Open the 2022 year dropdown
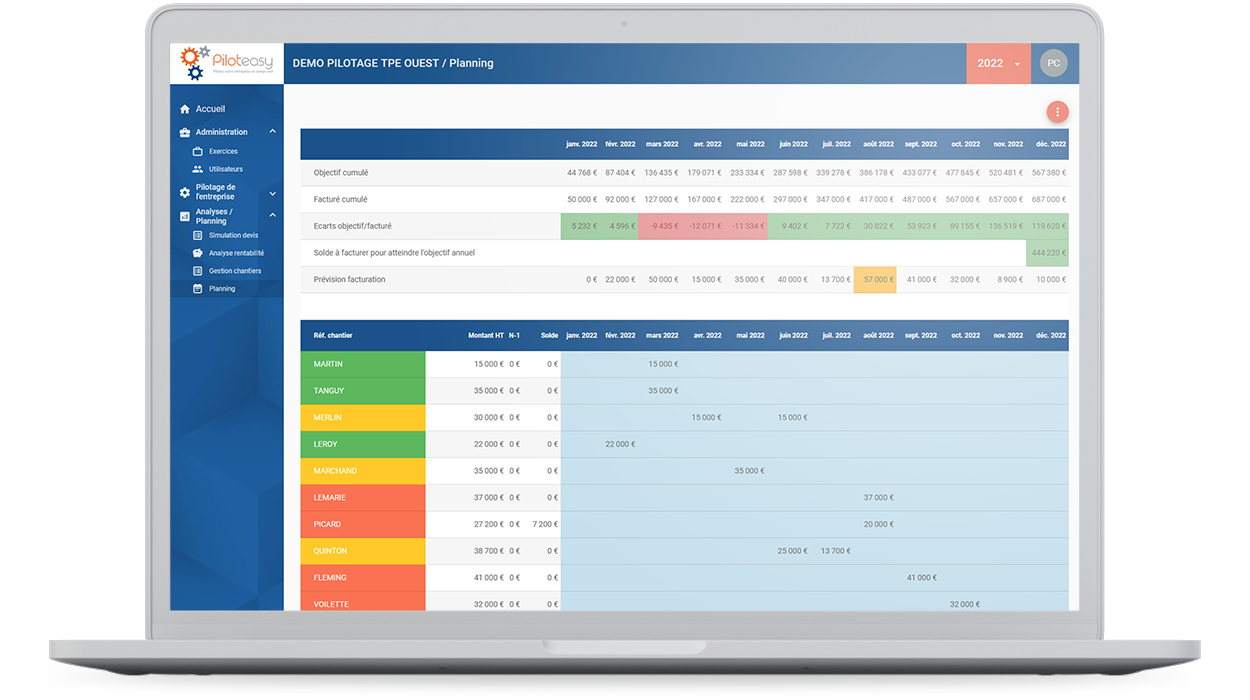This screenshot has width=1250, height=700. (999, 63)
